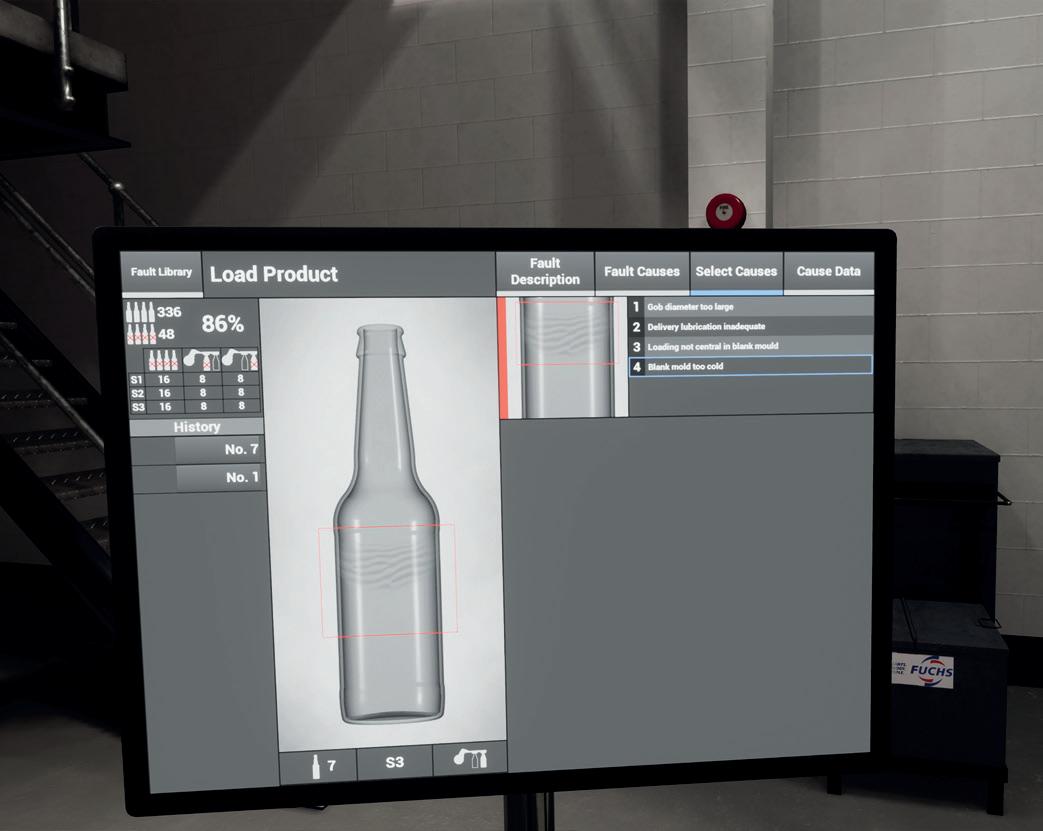The height and width of the screenshot is (831, 1043).
Task: Select cause 2 Delivery lubrication inadequate
Action: [x=750, y=327]
